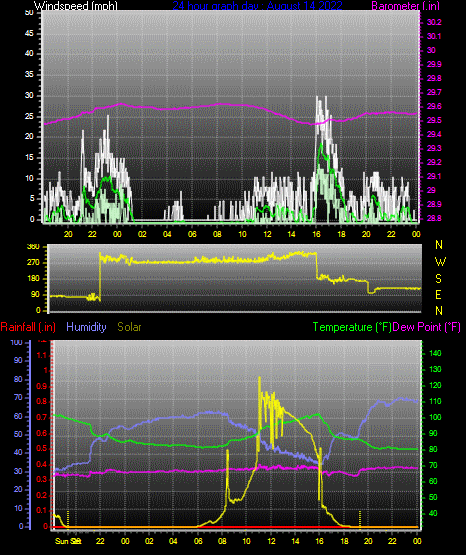This screenshot has height=555, width=466.
Task: Select the olive 'Solar' legend label
Action: pyautogui.click(x=129, y=327)
